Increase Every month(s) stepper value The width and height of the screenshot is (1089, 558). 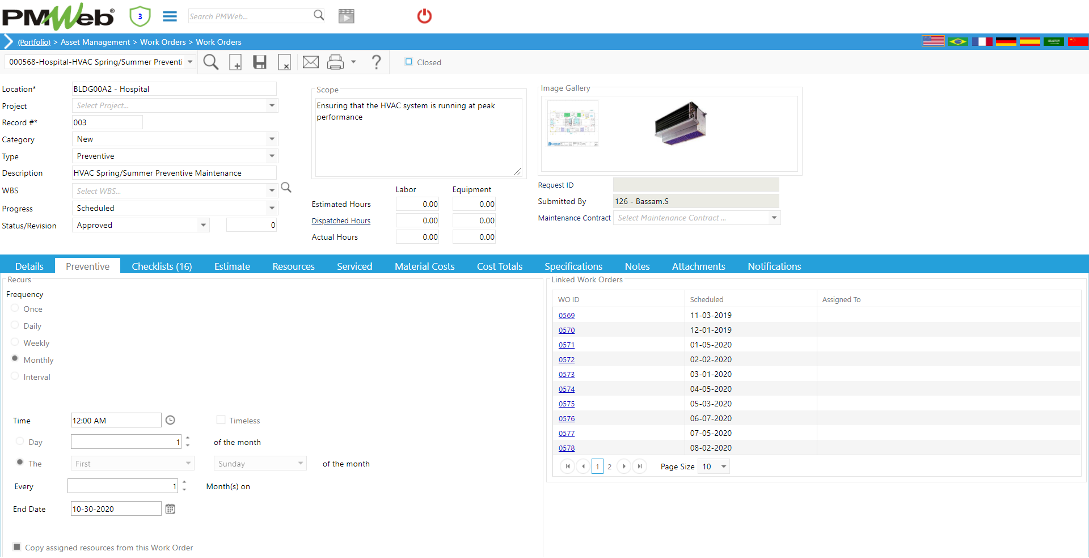(184, 483)
